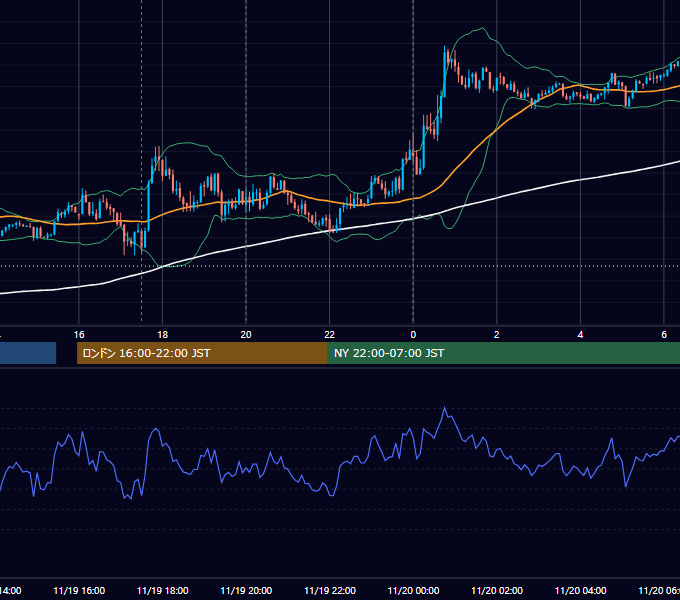The height and width of the screenshot is (600, 680).
Task: Click the 11/19 20:00 time label
Action: pyautogui.click(x=246, y=590)
